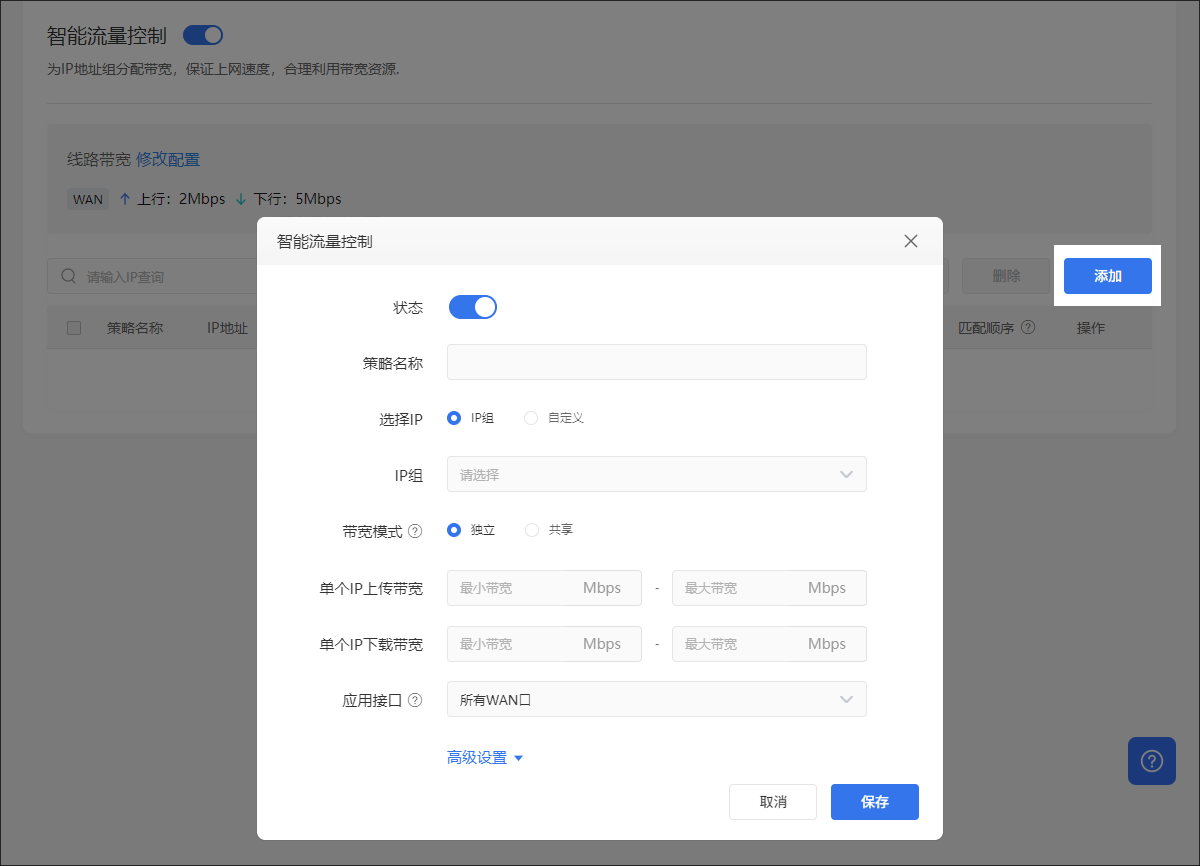Click the 取消 button
Image resolution: width=1200 pixels, height=866 pixels.
click(x=773, y=802)
